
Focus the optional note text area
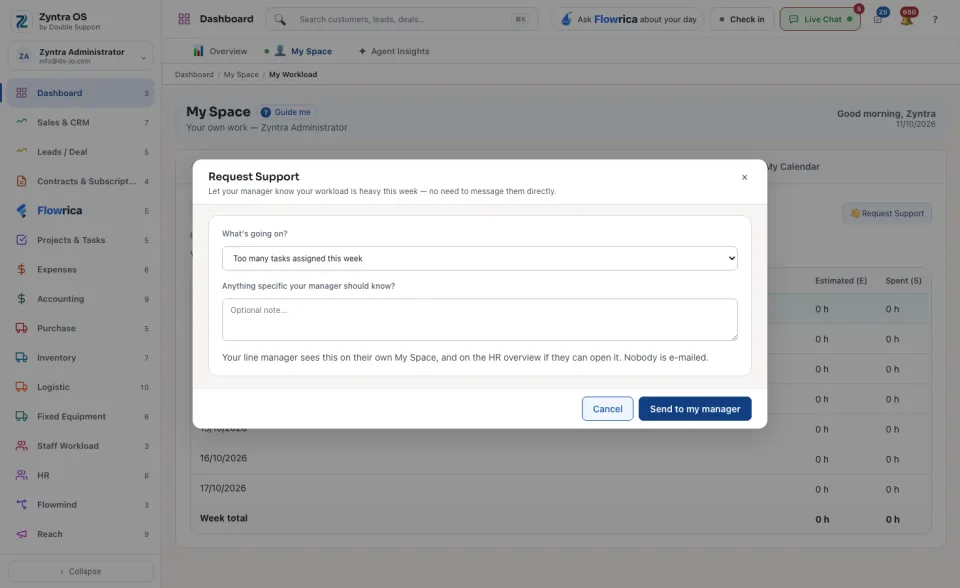pos(479,320)
